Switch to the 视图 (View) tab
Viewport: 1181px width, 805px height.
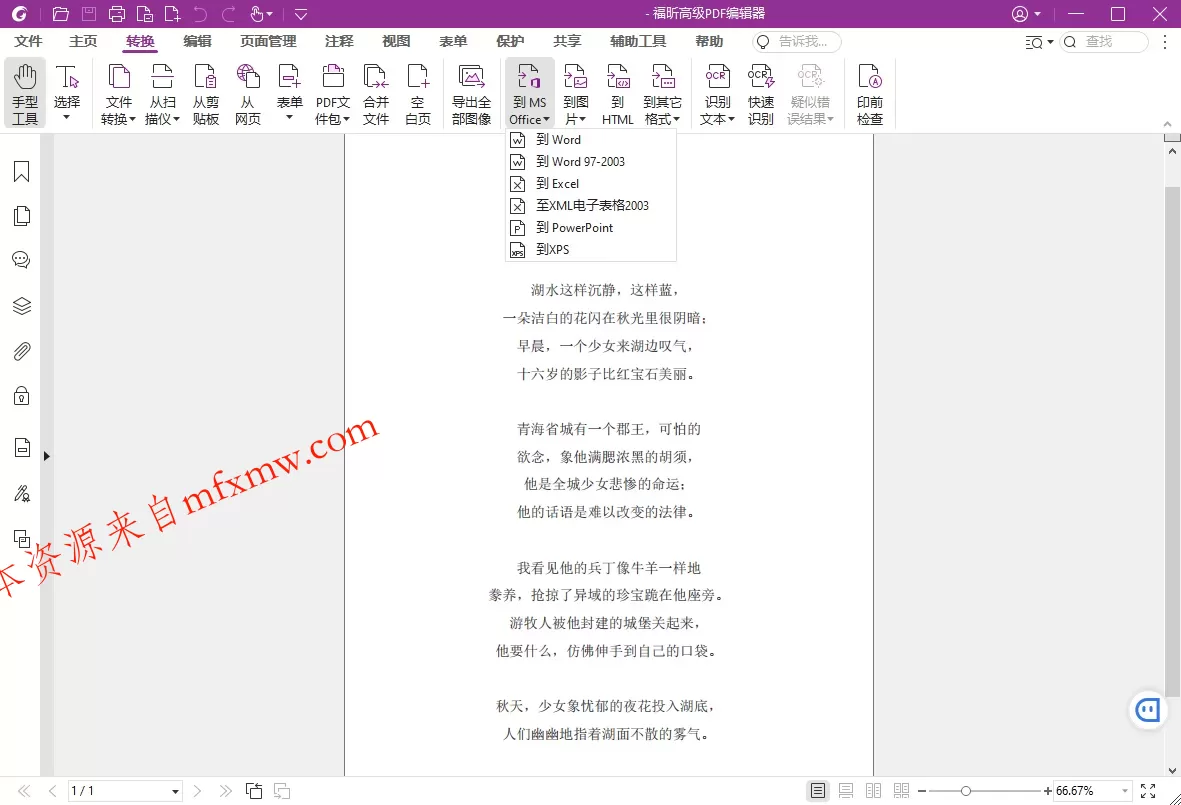(395, 41)
